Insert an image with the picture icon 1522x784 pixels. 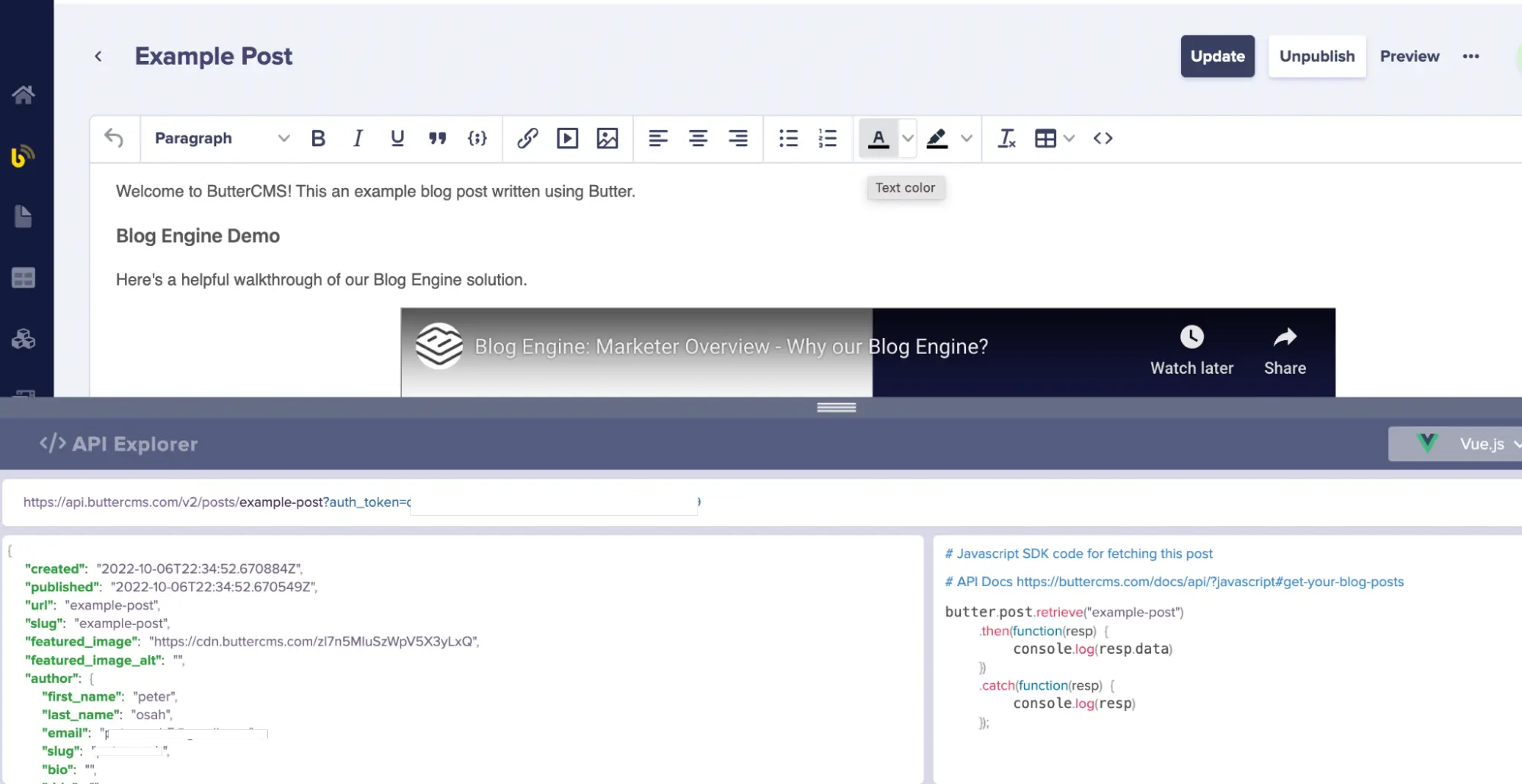coord(607,138)
